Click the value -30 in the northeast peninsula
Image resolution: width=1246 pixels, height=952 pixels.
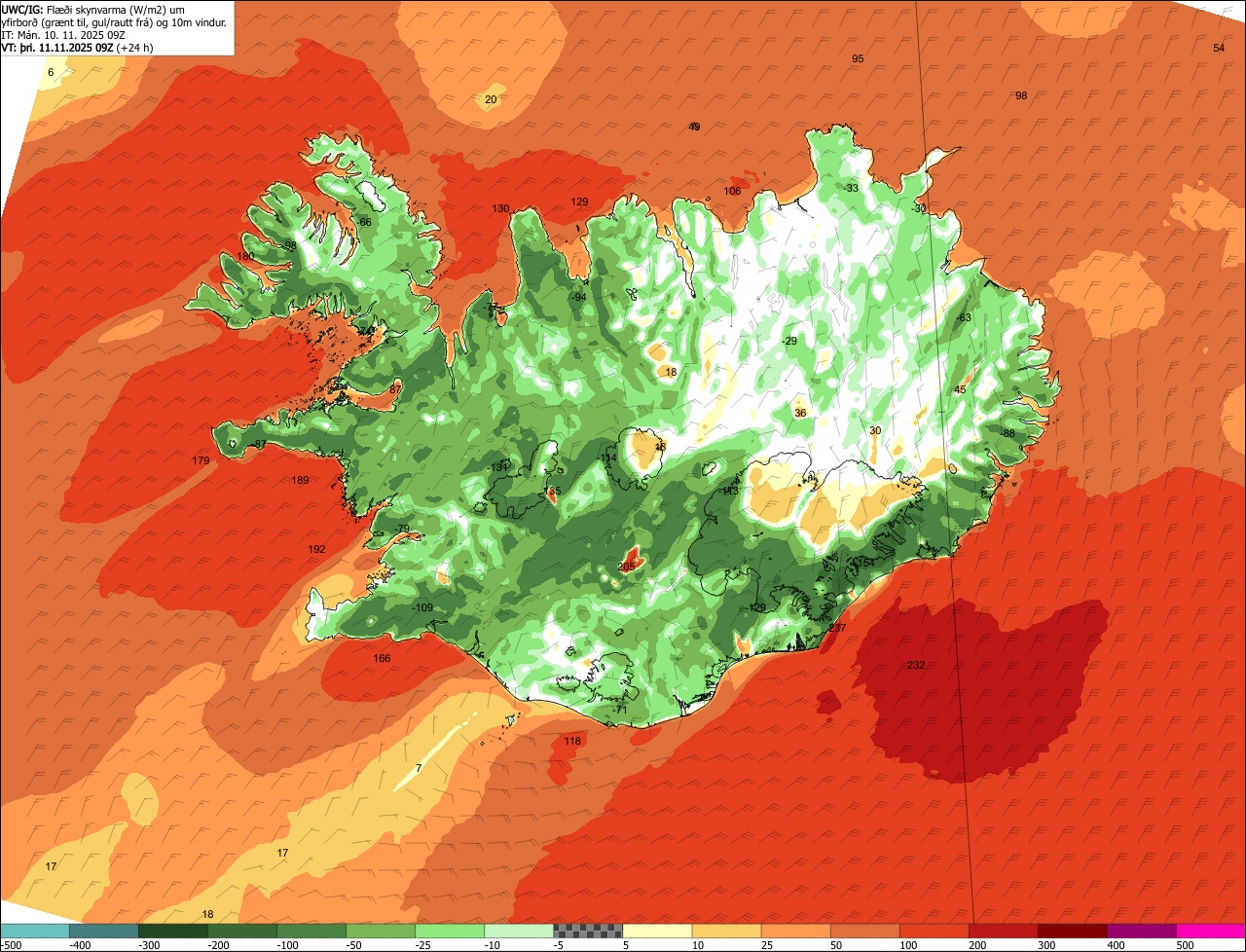click(x=919, y=208)
